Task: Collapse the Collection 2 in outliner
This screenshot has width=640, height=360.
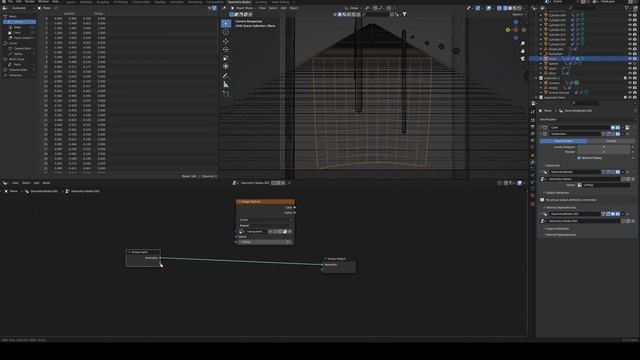Action: (537, 78)
